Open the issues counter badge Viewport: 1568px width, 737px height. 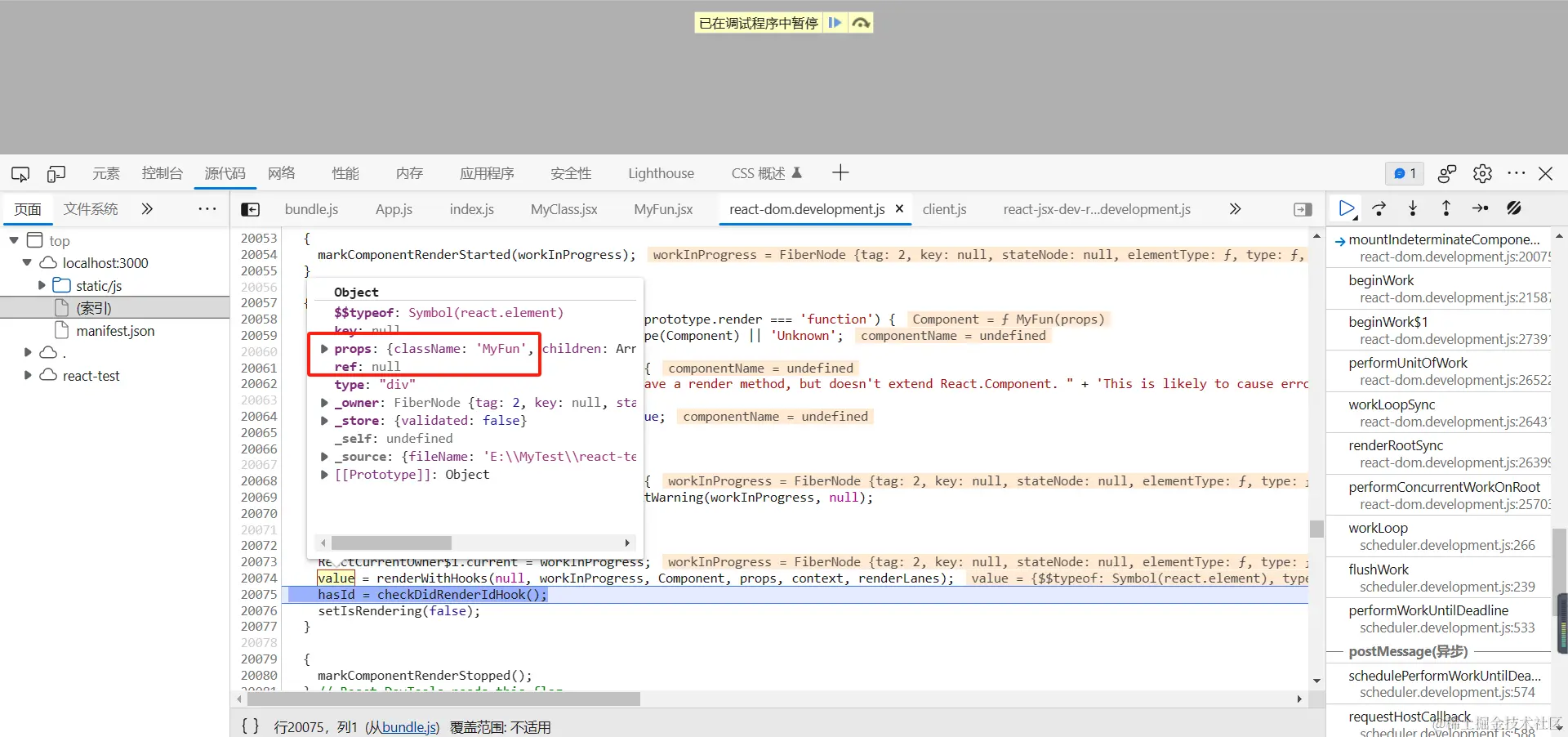click(1405, 173)
